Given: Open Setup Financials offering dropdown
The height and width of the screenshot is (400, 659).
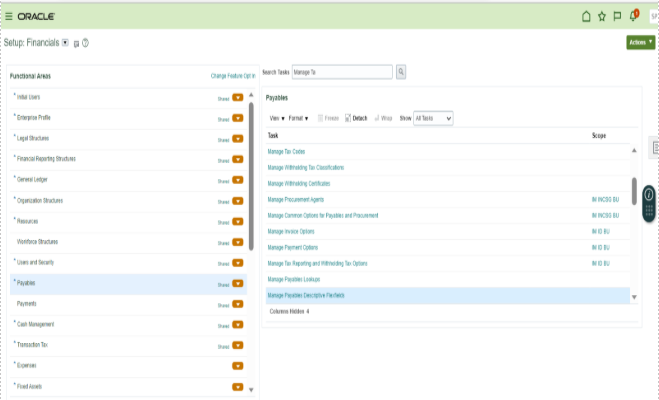Looking at the screenshot, I should 65,42.
